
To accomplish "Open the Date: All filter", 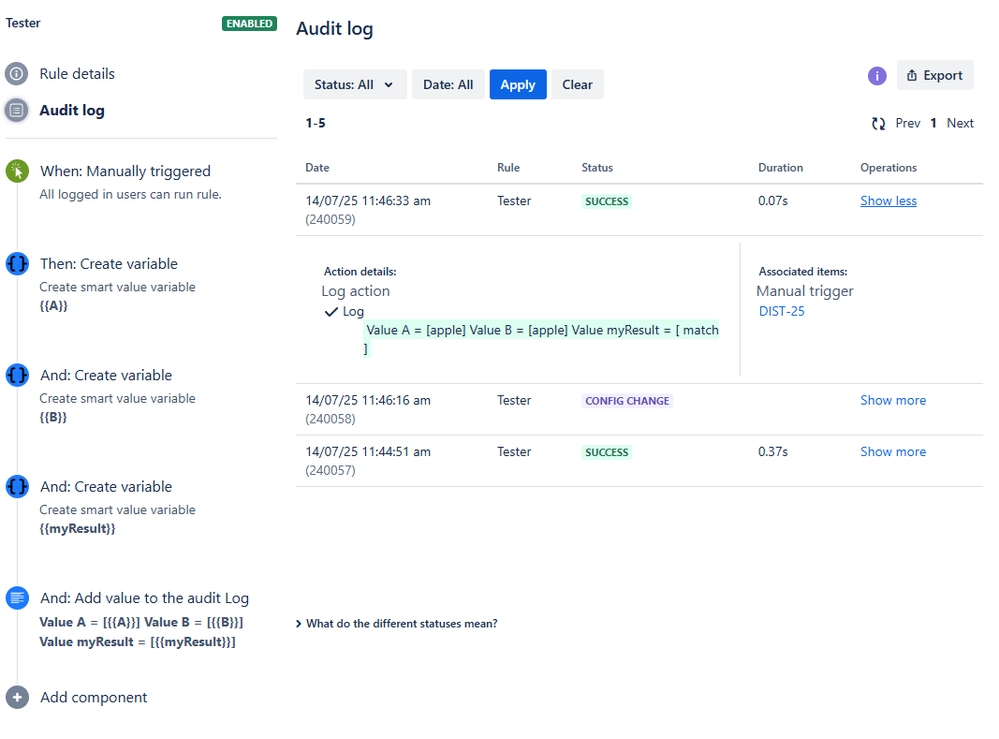I will pyautogui.click(x=448, y=85).
